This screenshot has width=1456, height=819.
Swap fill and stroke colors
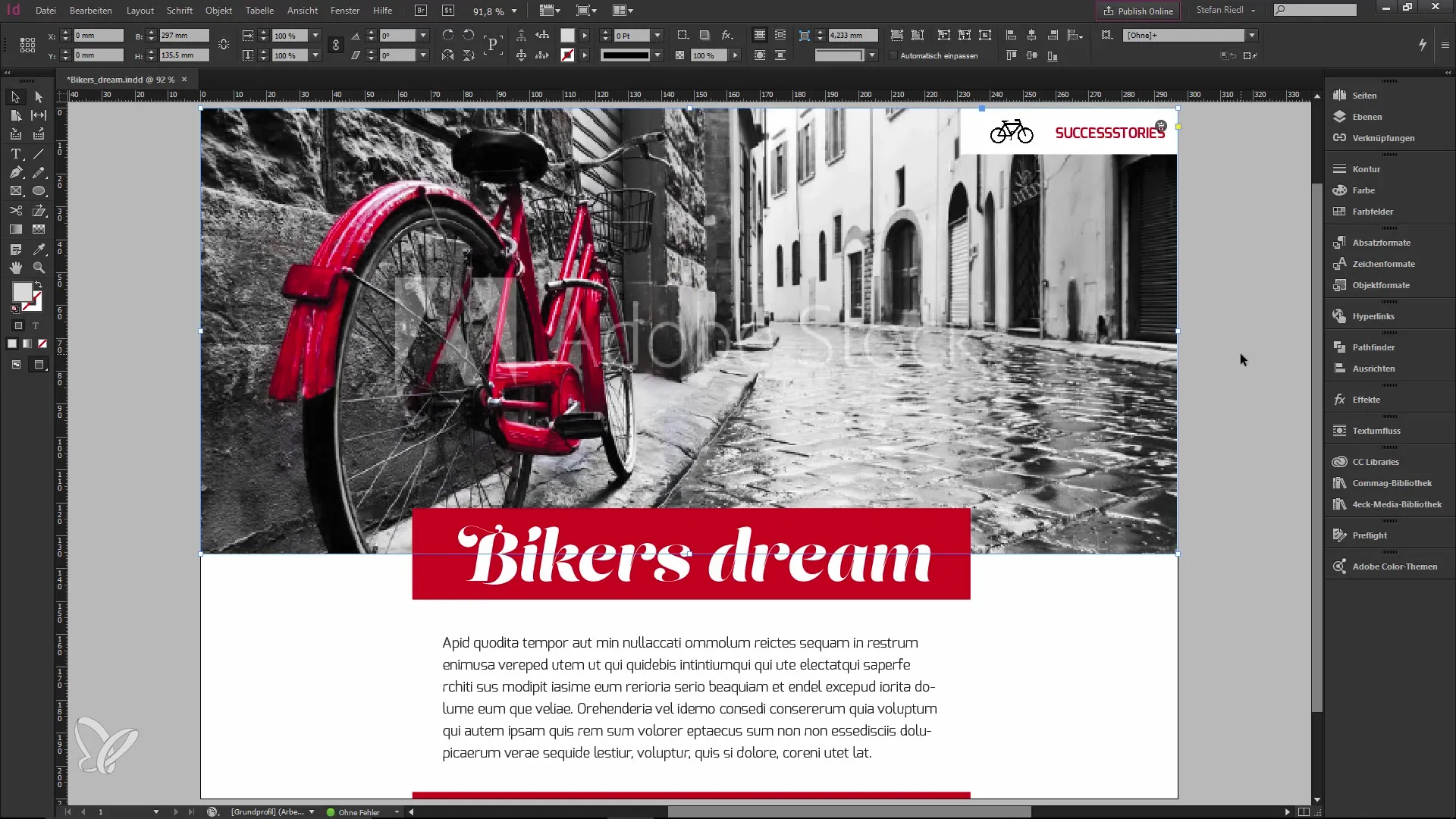39,284
